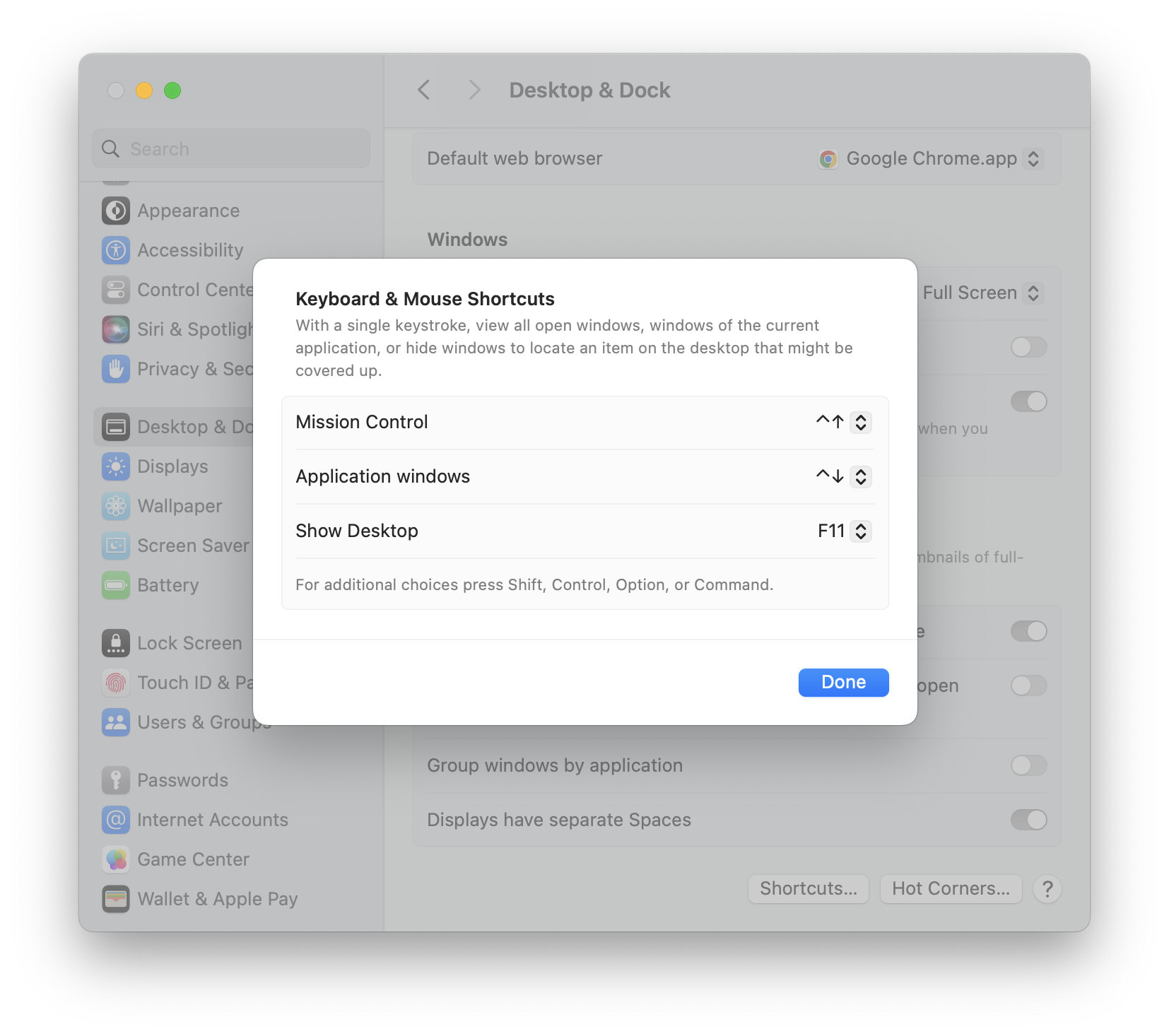
Task: Toggle the switch above 'when you' text
Action: [1029, 401]
